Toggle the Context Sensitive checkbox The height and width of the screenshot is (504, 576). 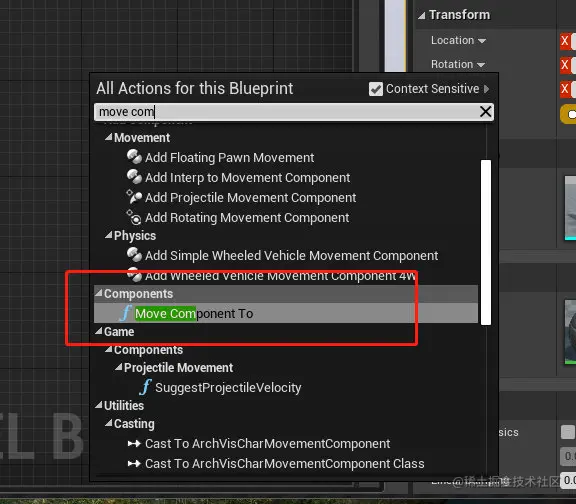tap(376, 89)
